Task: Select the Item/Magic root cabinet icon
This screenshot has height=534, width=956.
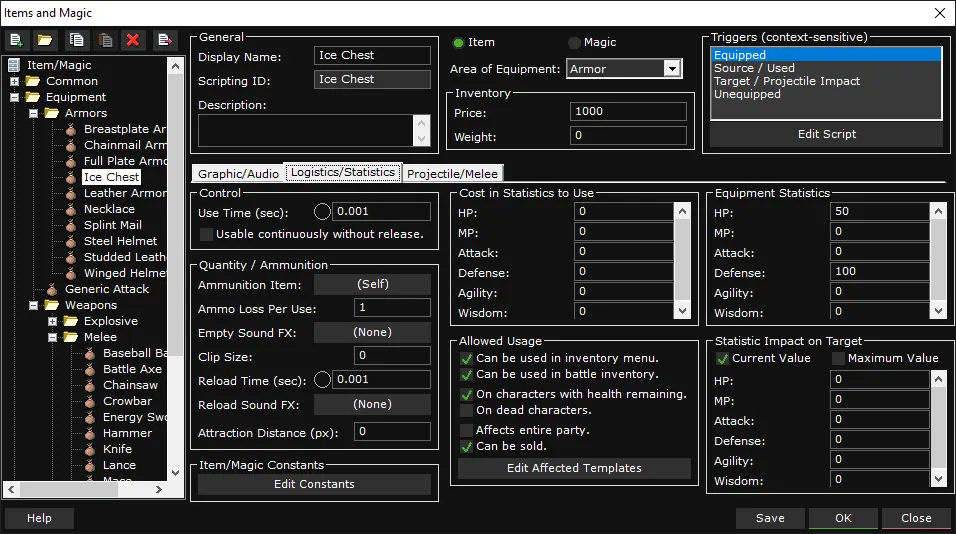Action: pyautogui.click(x=13, y=65)
